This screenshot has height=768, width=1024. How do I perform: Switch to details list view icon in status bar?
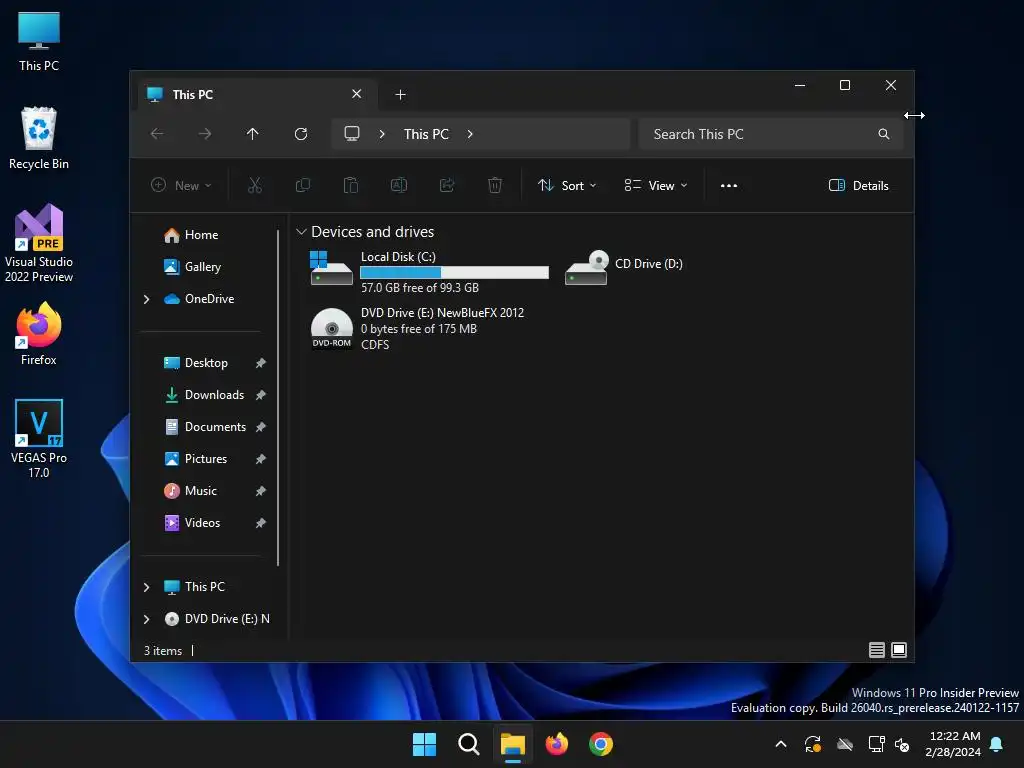coord(876,650)
